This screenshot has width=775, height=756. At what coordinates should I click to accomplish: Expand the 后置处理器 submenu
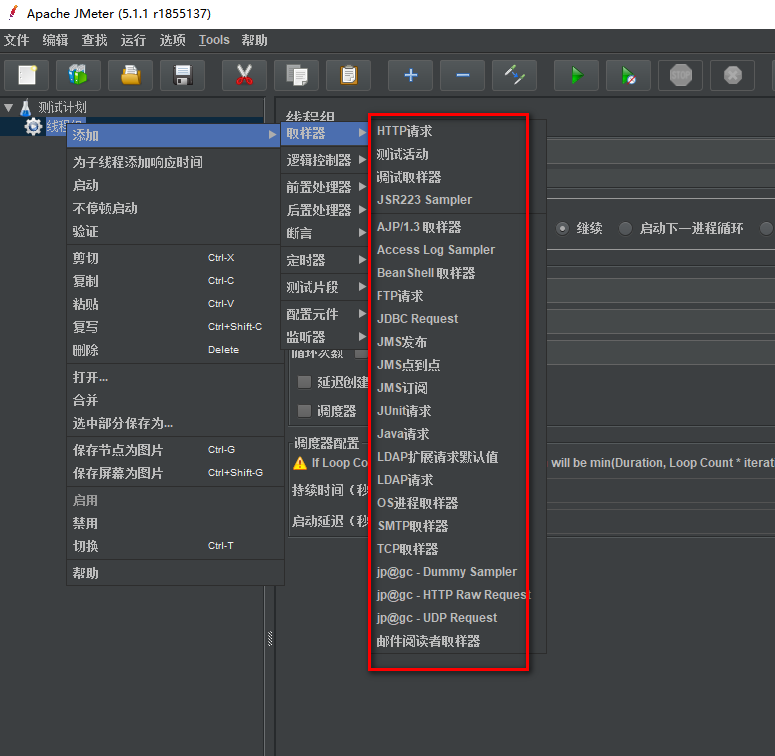(x=324, y=210)
